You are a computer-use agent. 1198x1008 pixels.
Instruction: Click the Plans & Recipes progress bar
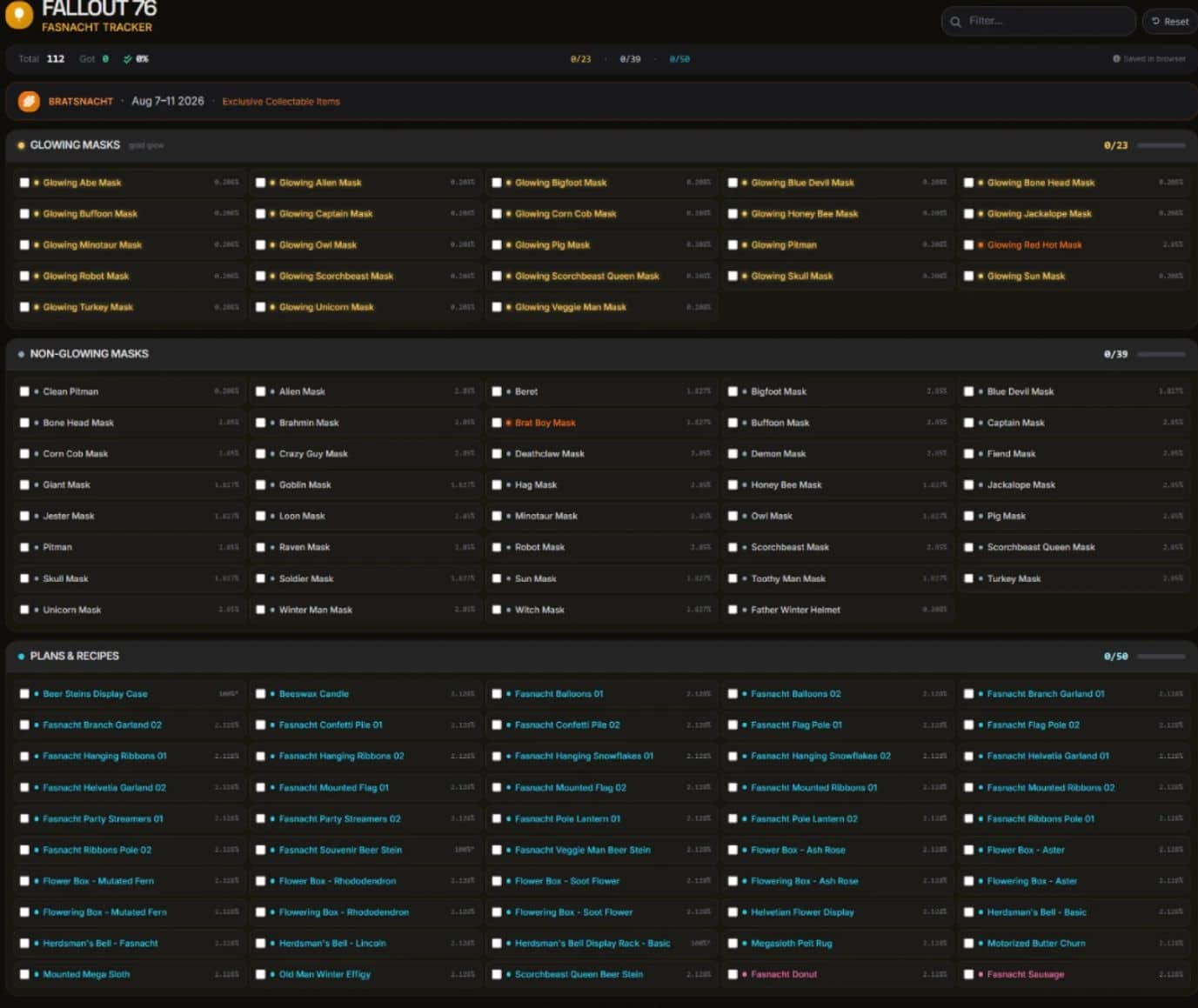pos(1161,657)
